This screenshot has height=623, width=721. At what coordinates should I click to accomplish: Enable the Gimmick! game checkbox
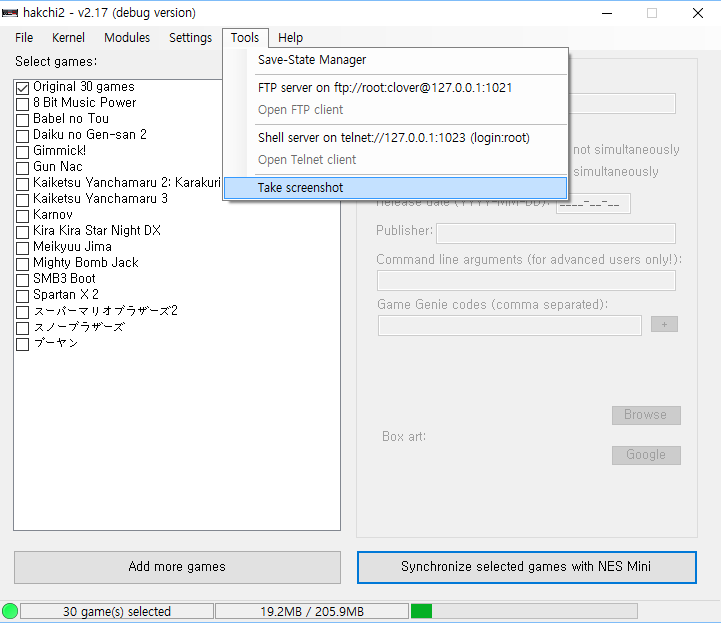point(23,151)
